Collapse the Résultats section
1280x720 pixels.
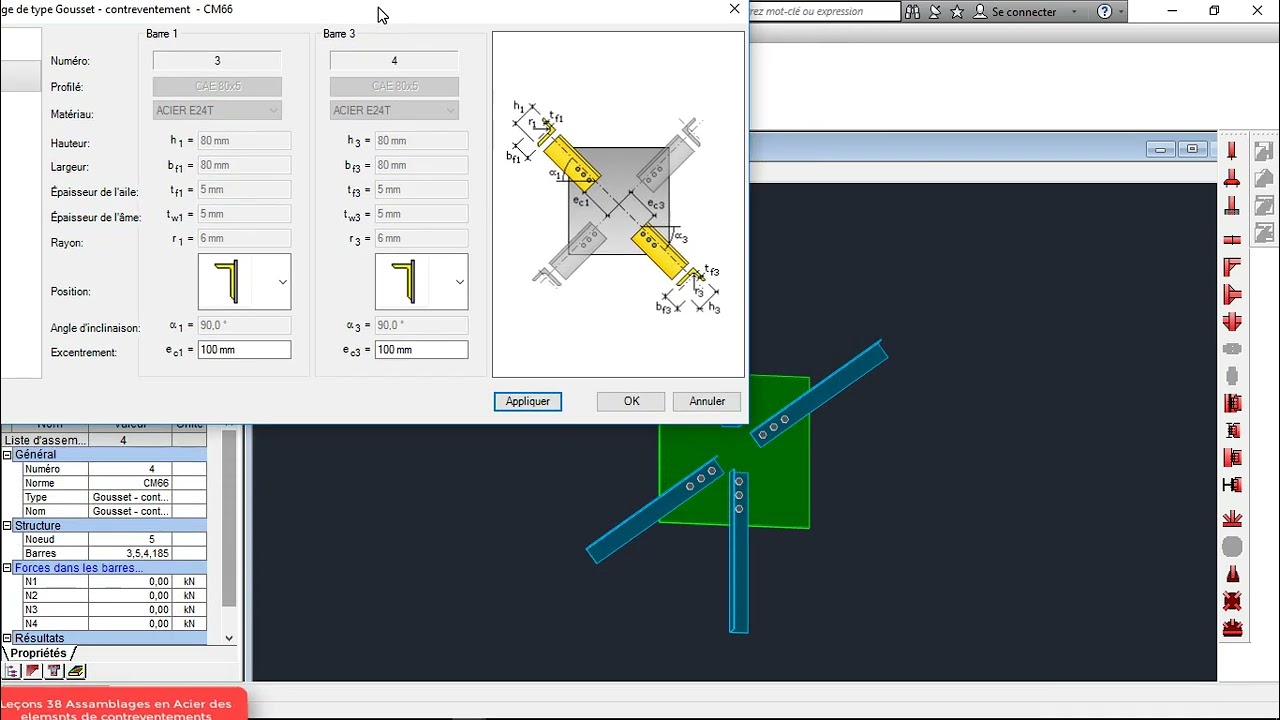click(7, 638)
